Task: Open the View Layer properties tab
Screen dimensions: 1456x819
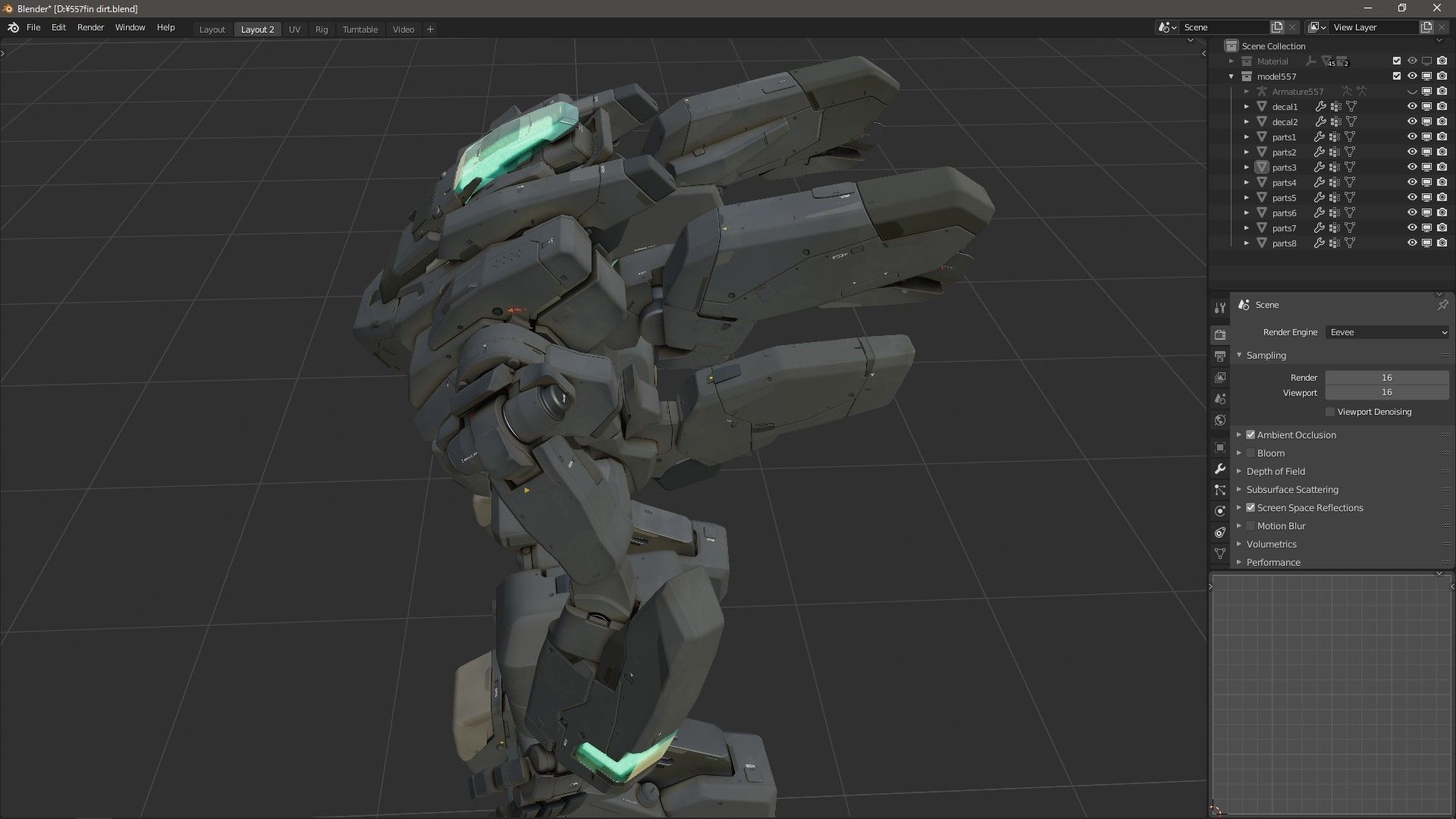Action: click(1219, 377)
